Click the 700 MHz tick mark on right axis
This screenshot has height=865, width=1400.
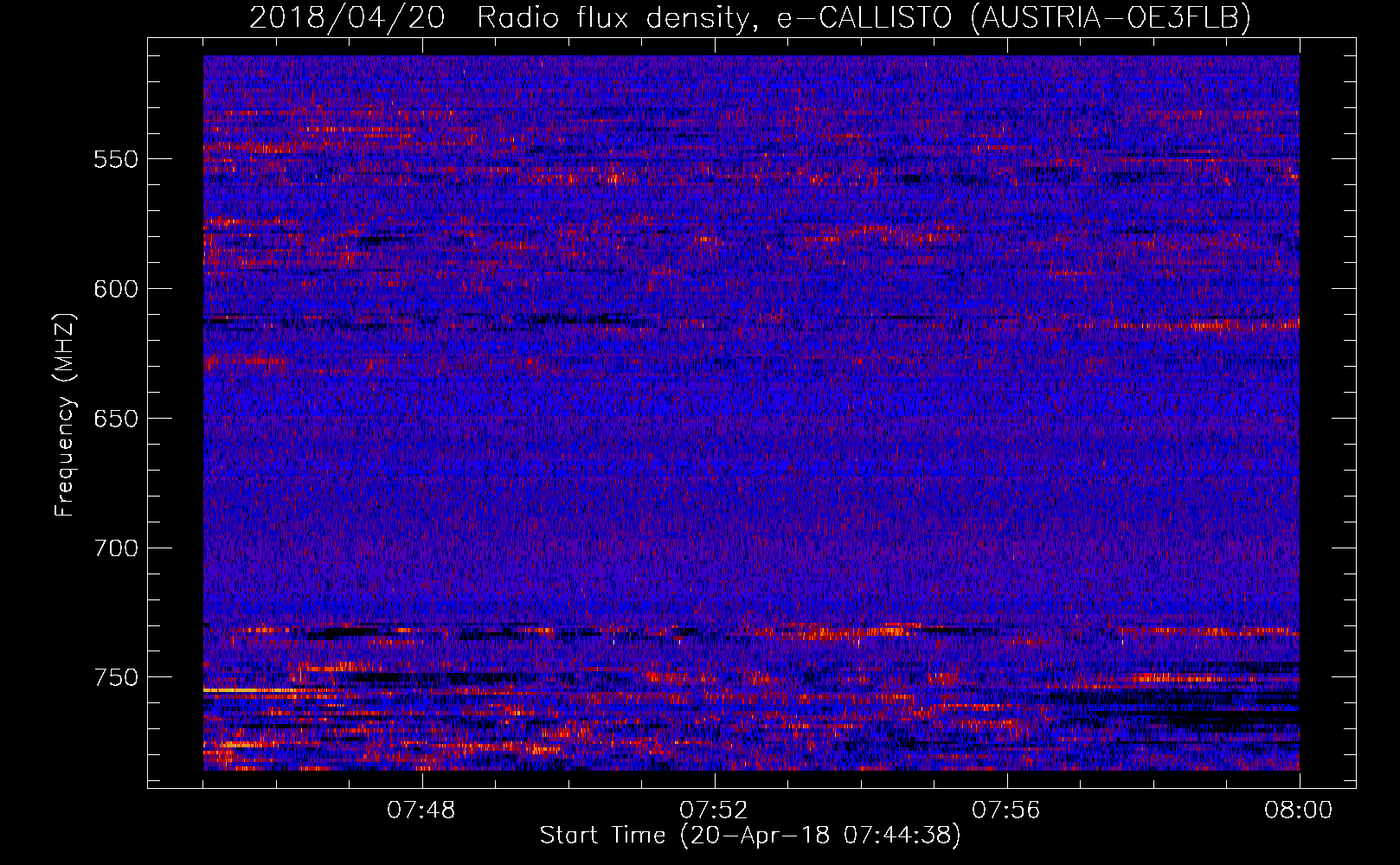click(1348, 548)
